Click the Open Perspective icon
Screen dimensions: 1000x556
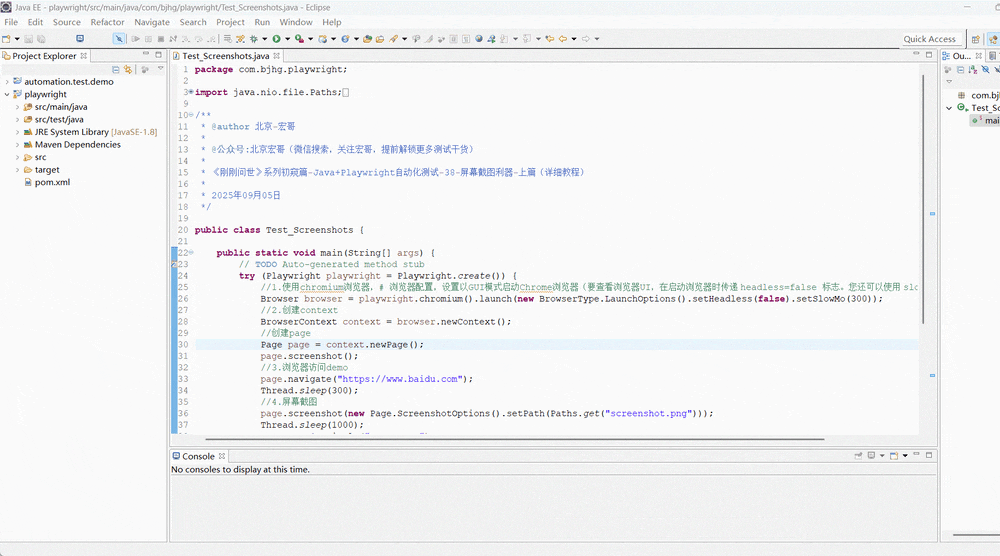tap(976, 39)
